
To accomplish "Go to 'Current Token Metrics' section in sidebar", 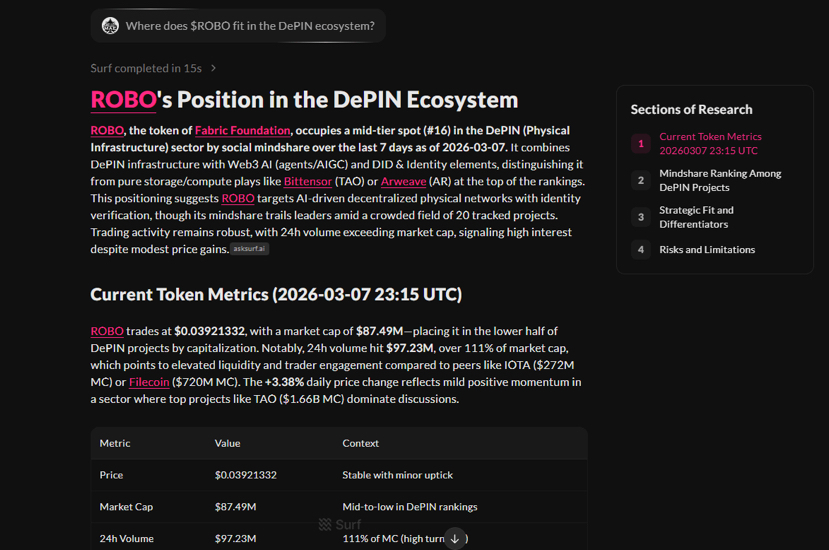I will 710,143.
